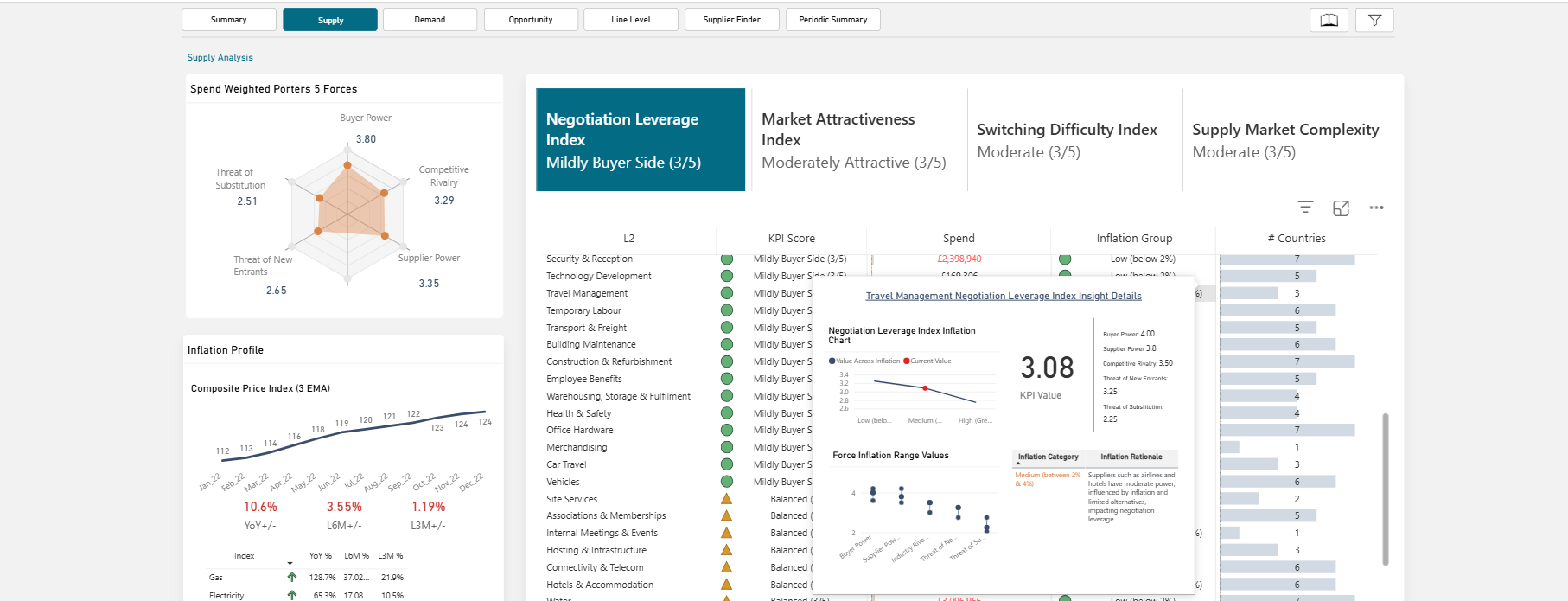Click the sort arrow under the Index header
This screenshot has width=1568, height=601.
[x=290, y=563]
